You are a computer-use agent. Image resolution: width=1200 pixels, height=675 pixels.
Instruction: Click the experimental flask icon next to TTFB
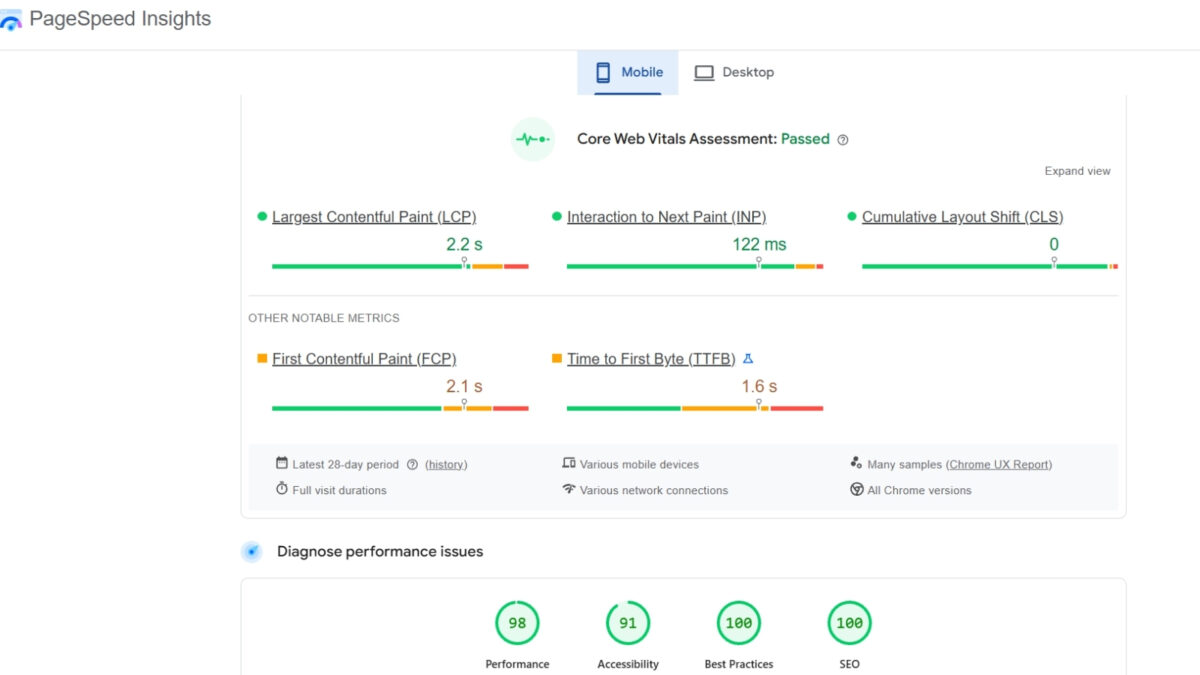pyautogui.click(x=747, y=359)
